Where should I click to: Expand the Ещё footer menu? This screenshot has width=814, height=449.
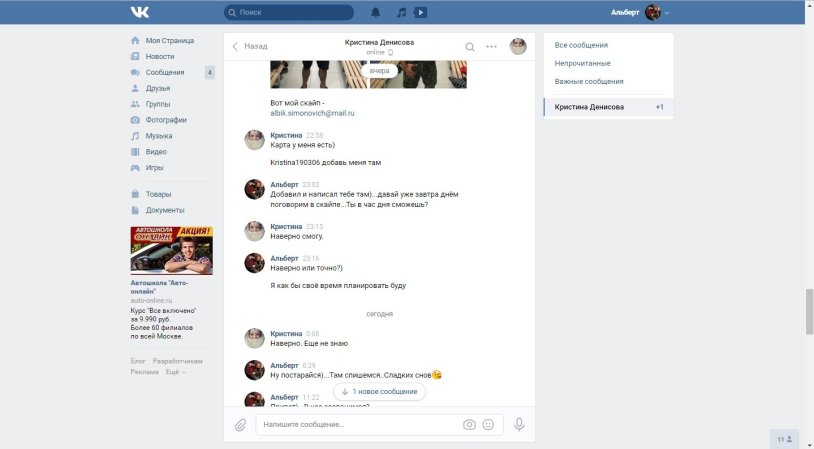174,372
